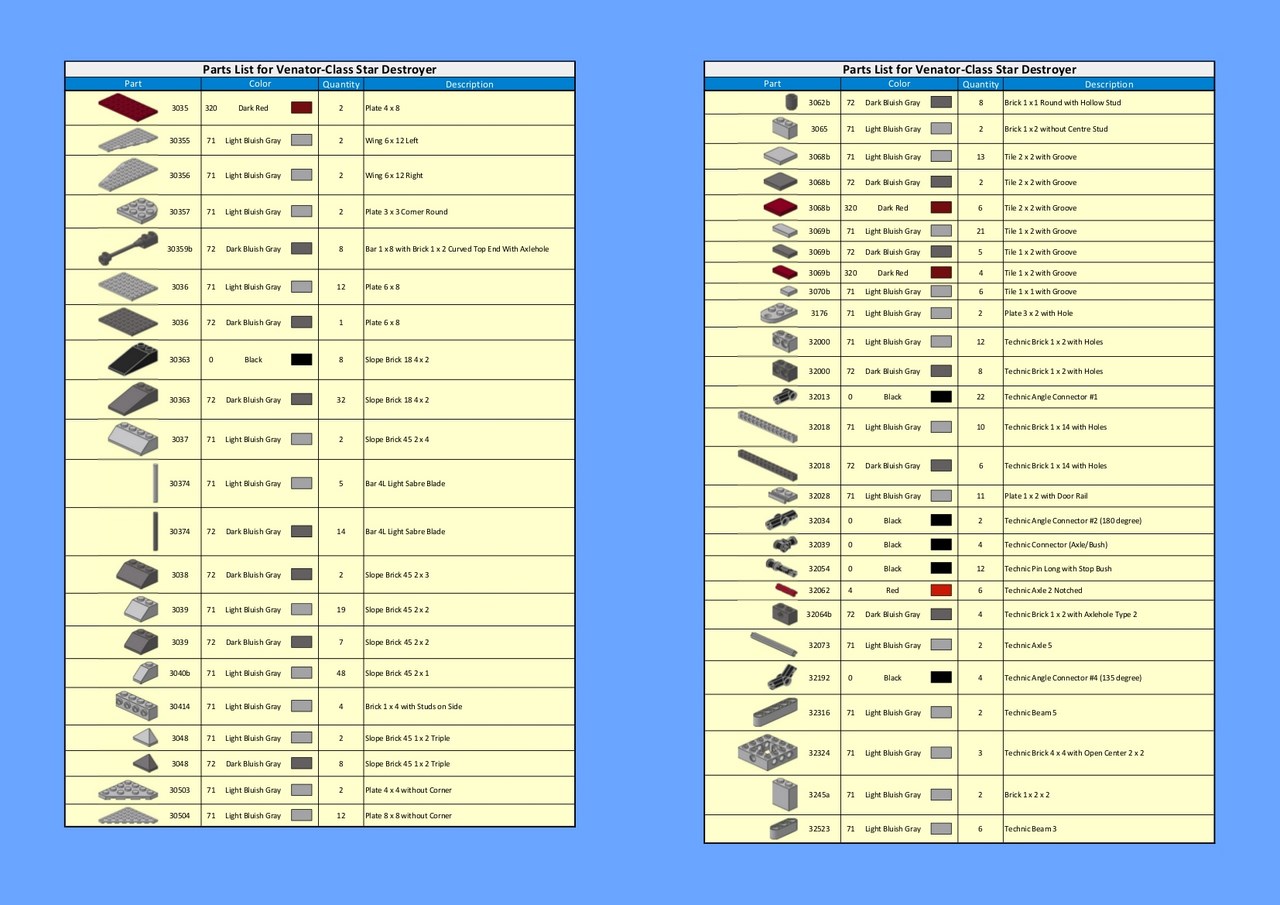The width and height of the screenshot is (1280, 905).
Task: Select the Plate 8 x 8 without Corner image
Action: pos(128,815)
